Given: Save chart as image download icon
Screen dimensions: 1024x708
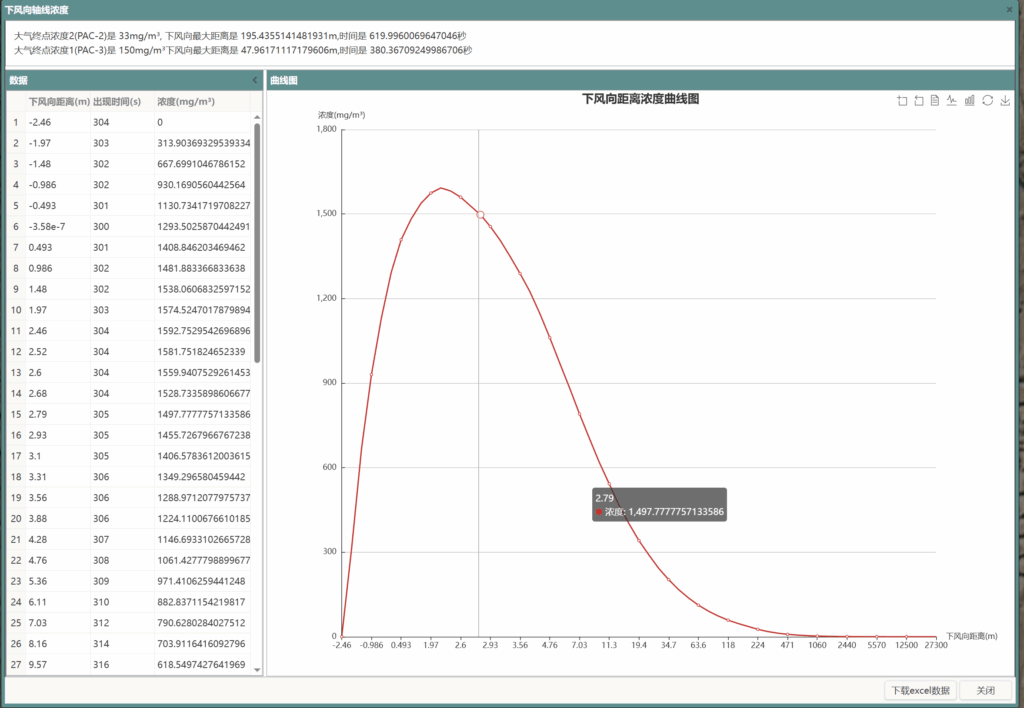Looking at the screenshot, I should [1005, 100].
